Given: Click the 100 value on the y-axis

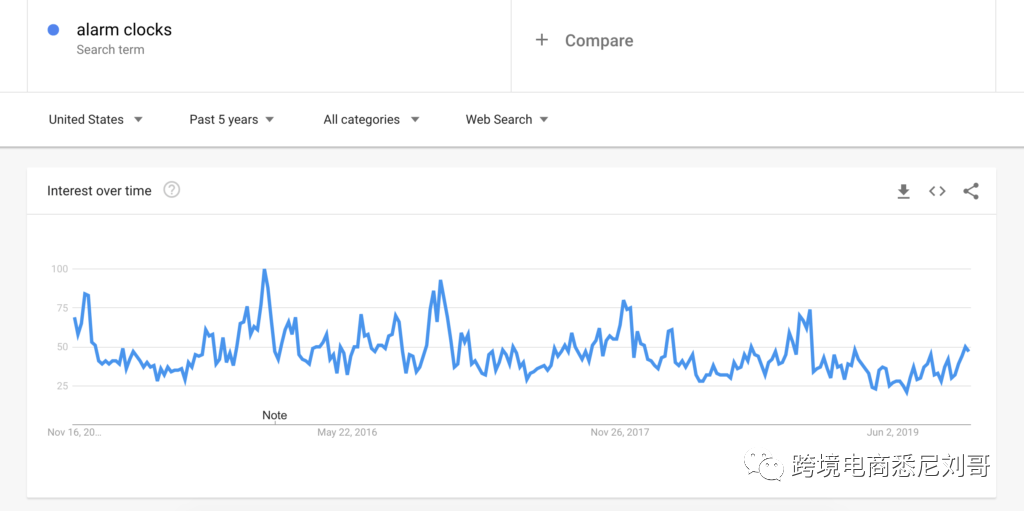Looking at the screenshot, I should pos(59,269).
